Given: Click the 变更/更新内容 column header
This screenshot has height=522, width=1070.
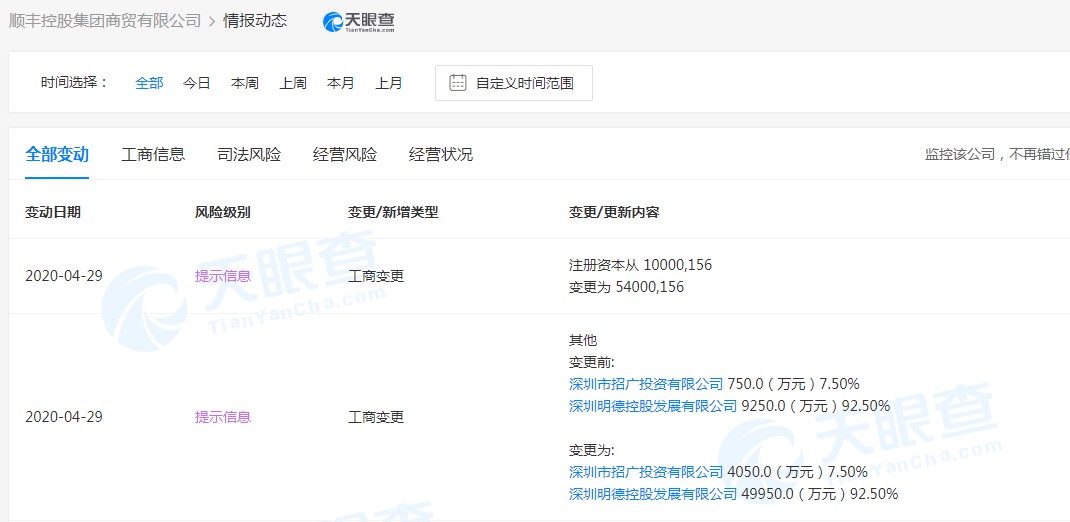Looking at the screenshot, I should [614, 212].
